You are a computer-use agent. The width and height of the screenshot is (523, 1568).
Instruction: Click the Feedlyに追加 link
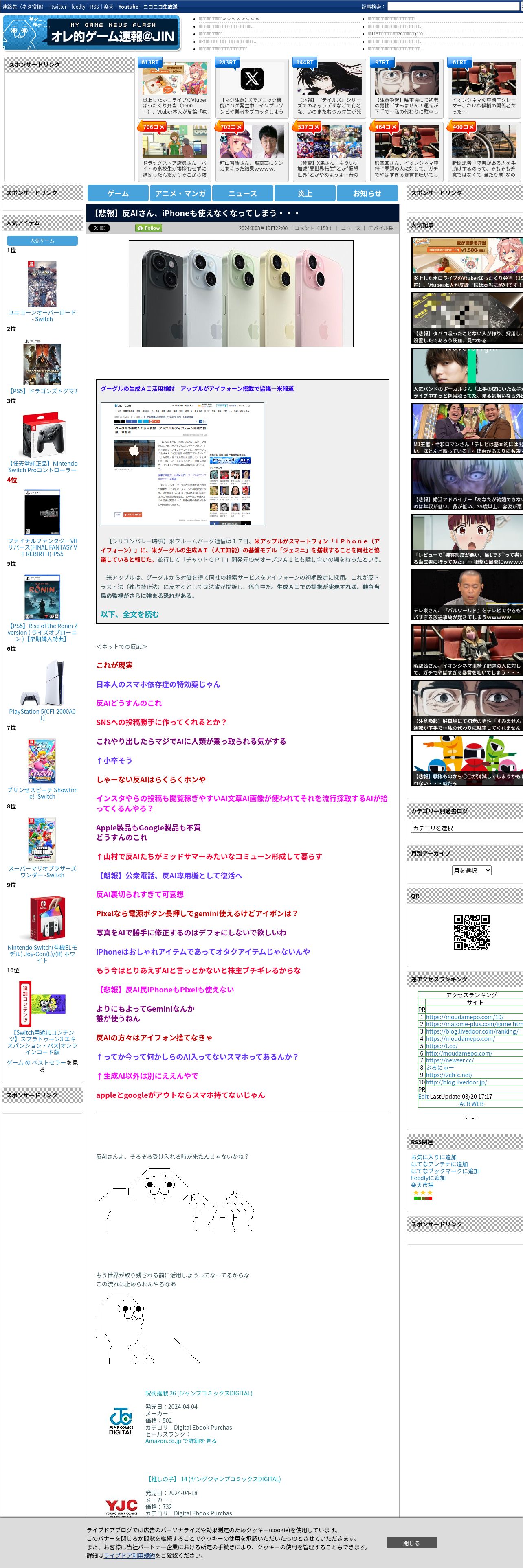[x=428, y=1178]
